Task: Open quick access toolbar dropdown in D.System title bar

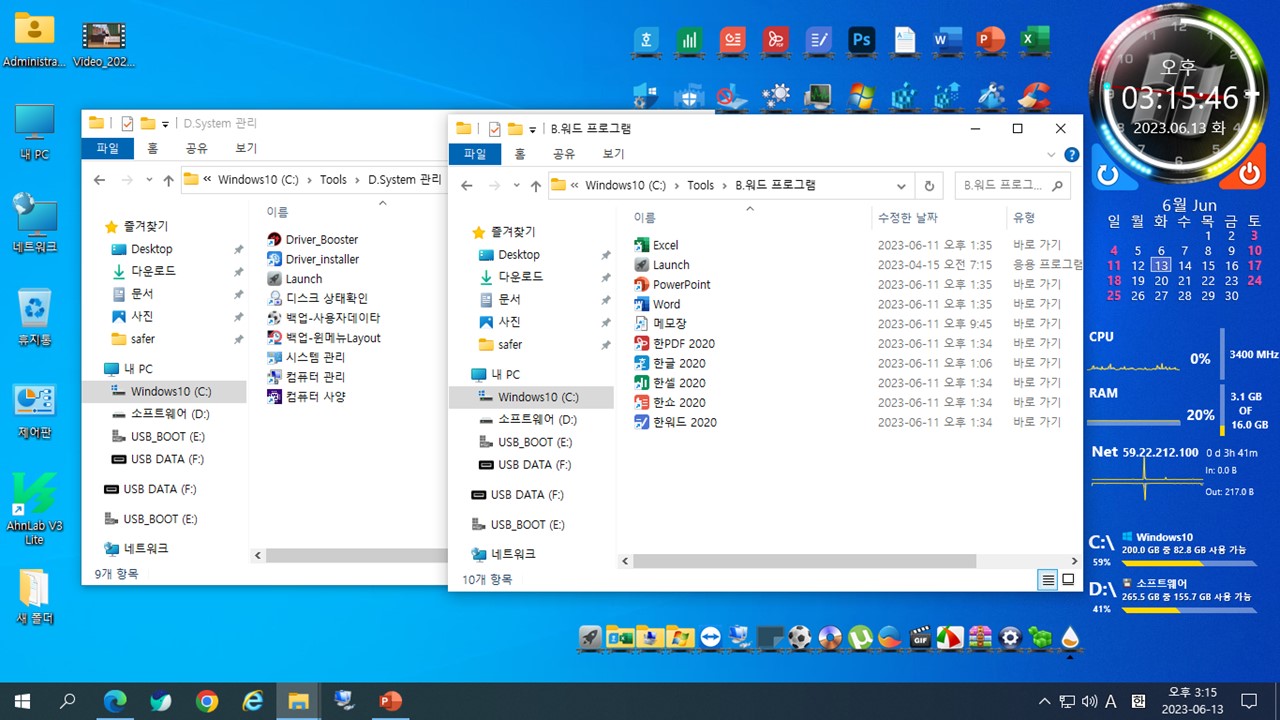Action: [x=166, y=124]
